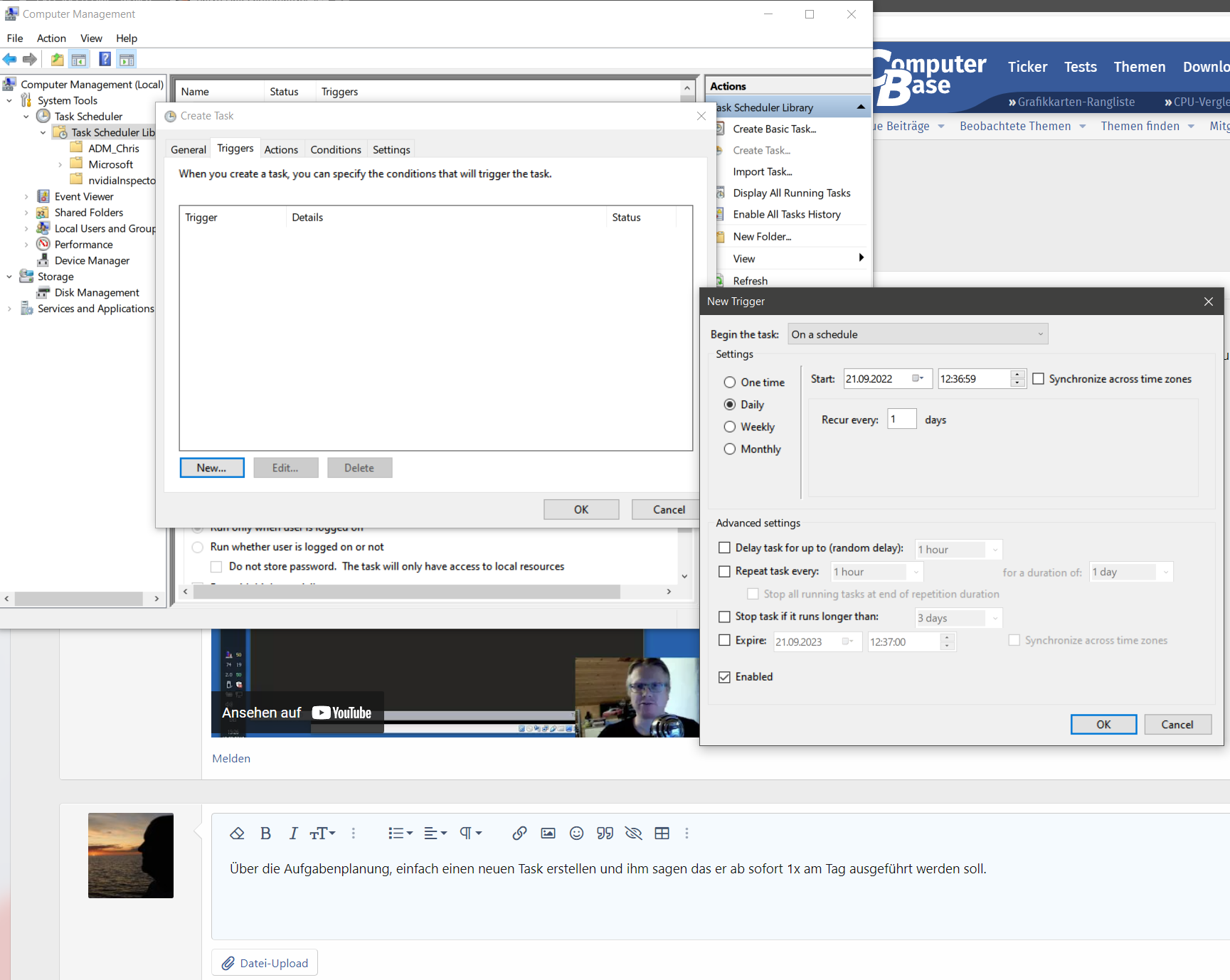The height and width of the screenshot is (980, 1230).
Task: Open the Action menu in Computer Management
Action: [x=51, y=38]
